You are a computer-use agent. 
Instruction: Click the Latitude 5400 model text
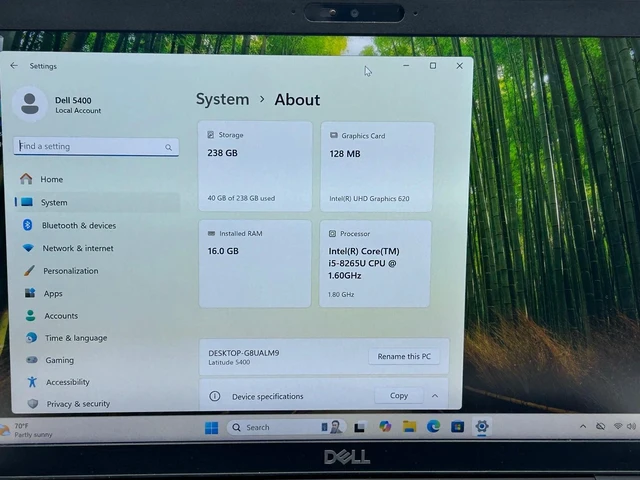229,362
